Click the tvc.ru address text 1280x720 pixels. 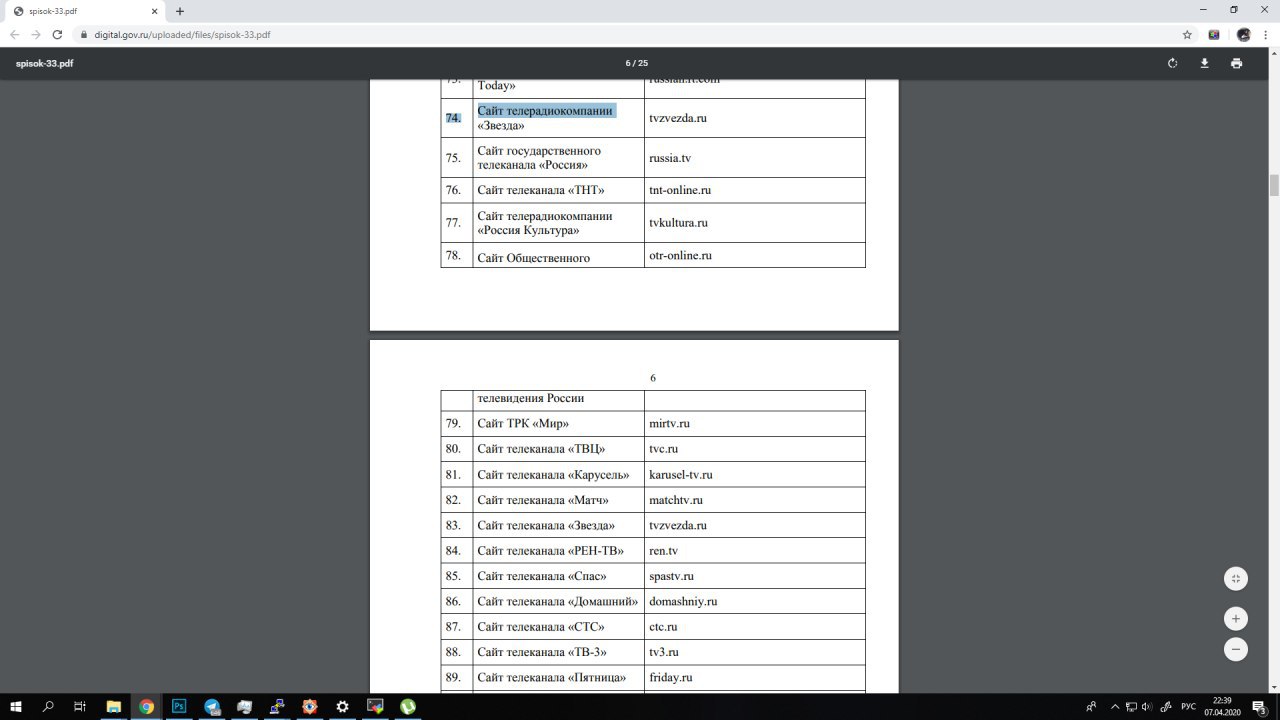click(x=663, y=449)
